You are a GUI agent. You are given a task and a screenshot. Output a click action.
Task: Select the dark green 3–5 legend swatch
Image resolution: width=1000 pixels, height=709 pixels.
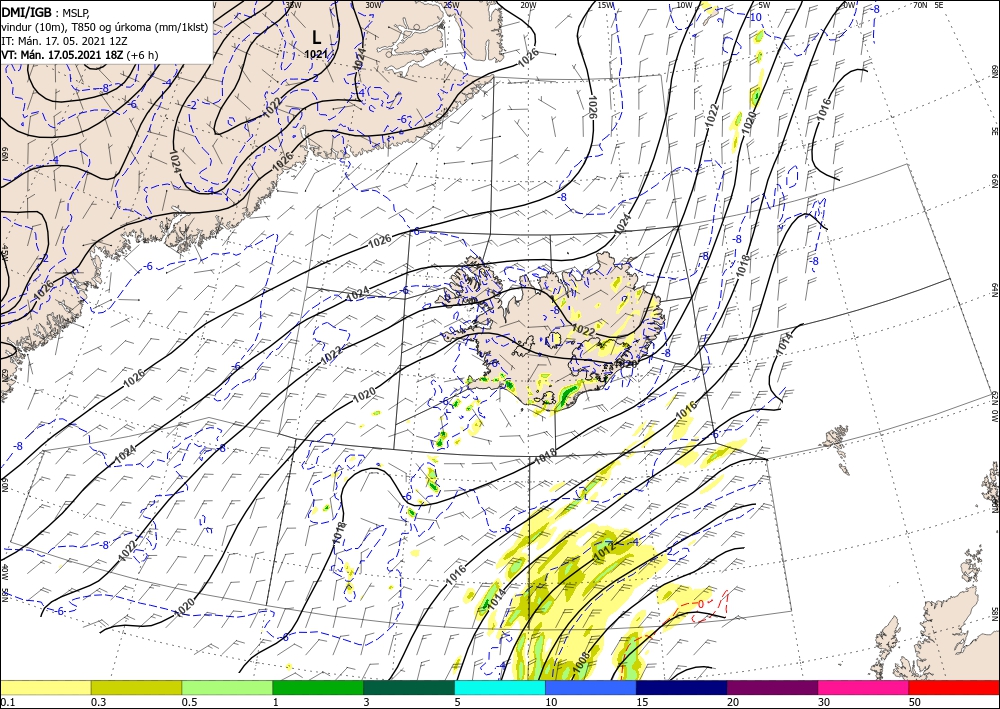(409, 687)
